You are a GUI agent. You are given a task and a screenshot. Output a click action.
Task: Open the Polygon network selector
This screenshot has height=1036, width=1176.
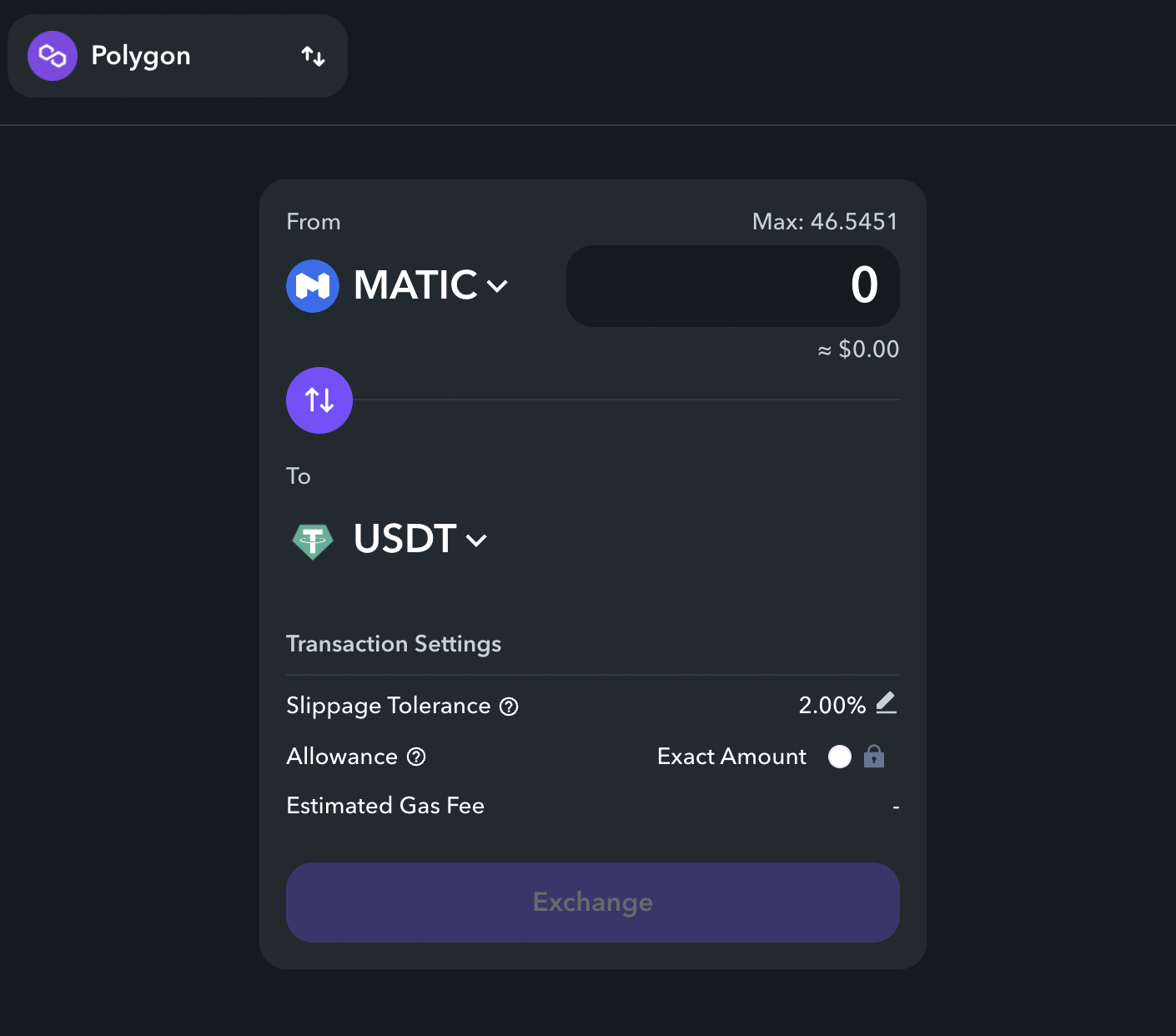point(178,56)
